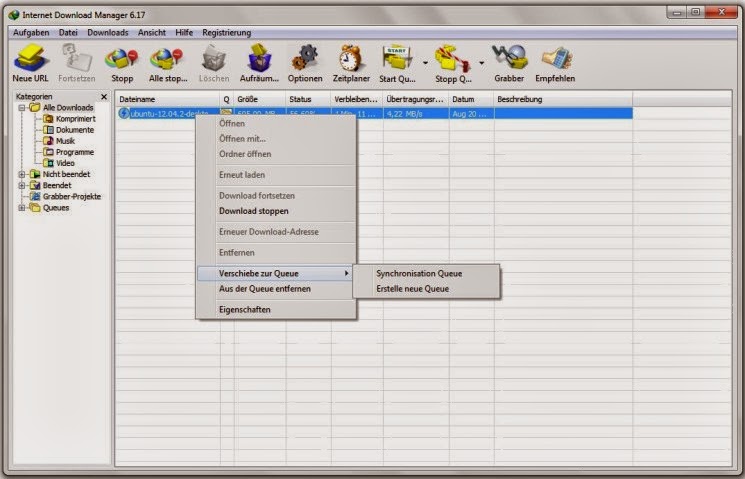745x479 pixels.
Task: Open the Stopp Queue dropdown arrow
Action: (x=481, y=62)
